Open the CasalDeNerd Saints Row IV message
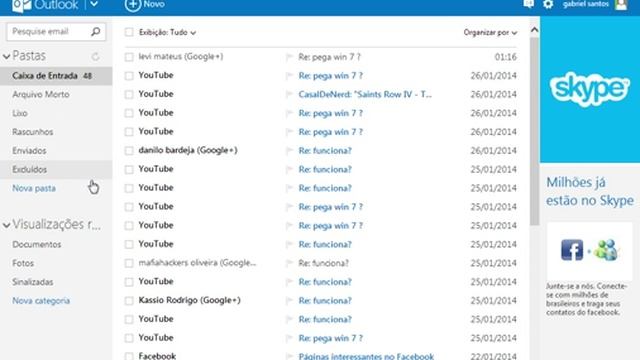The height and width of the screenshot is (360, 640). 365,94
